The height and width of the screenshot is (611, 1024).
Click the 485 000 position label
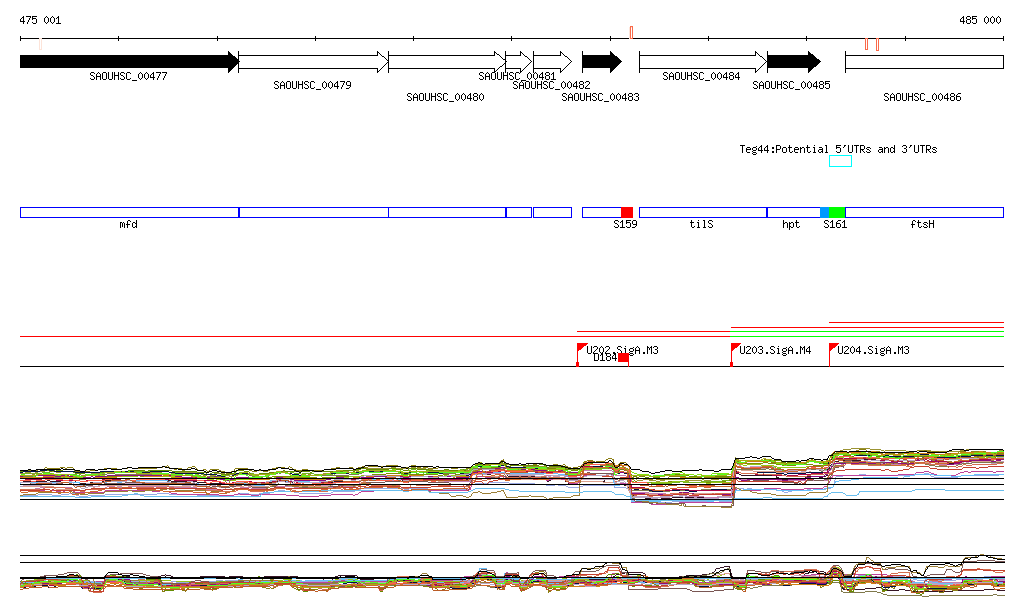coord(979,20)
